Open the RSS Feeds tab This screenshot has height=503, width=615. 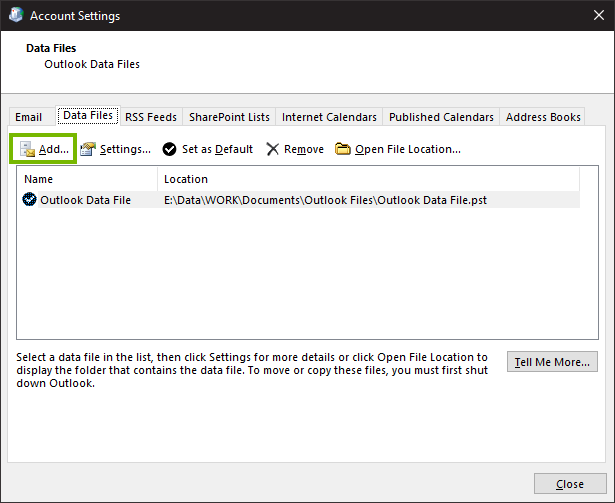coord(151,117)
